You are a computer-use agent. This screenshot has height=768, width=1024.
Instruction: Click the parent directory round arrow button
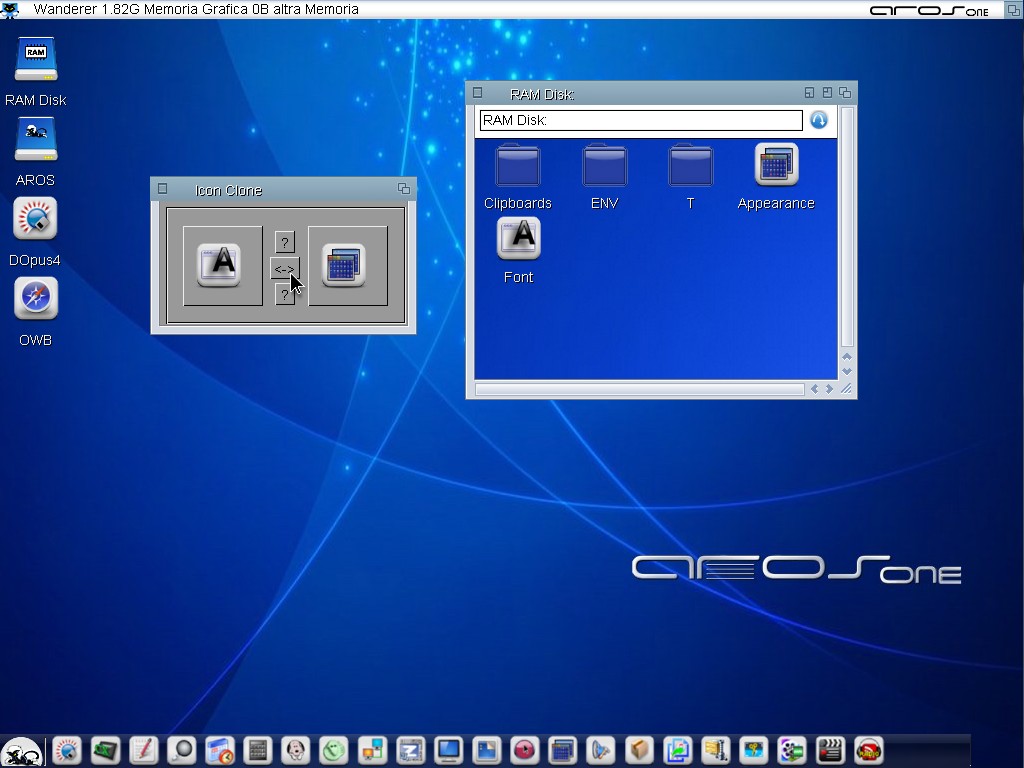819,120
